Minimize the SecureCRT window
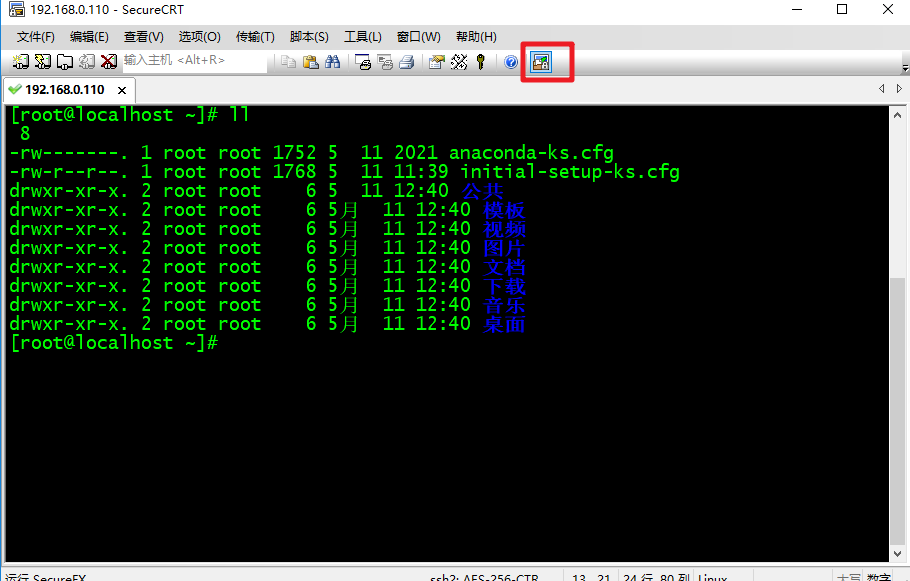 (797, 9)
